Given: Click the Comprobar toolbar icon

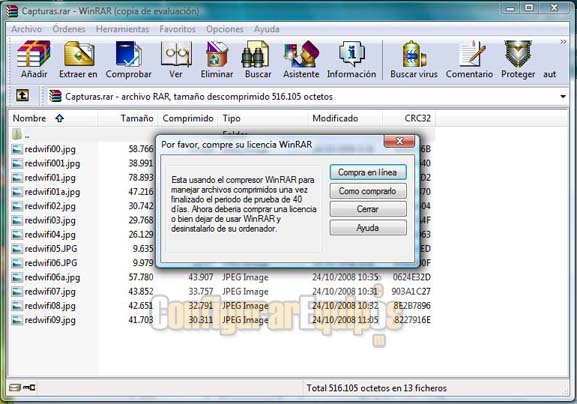Looking at the screenshot, I should [x=128, y=54].
